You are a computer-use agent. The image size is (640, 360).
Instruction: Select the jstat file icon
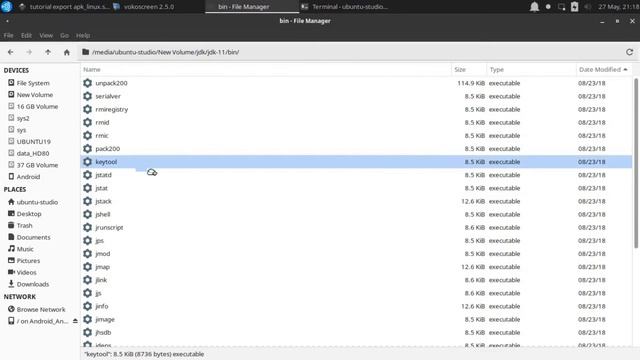click(87, 188)
